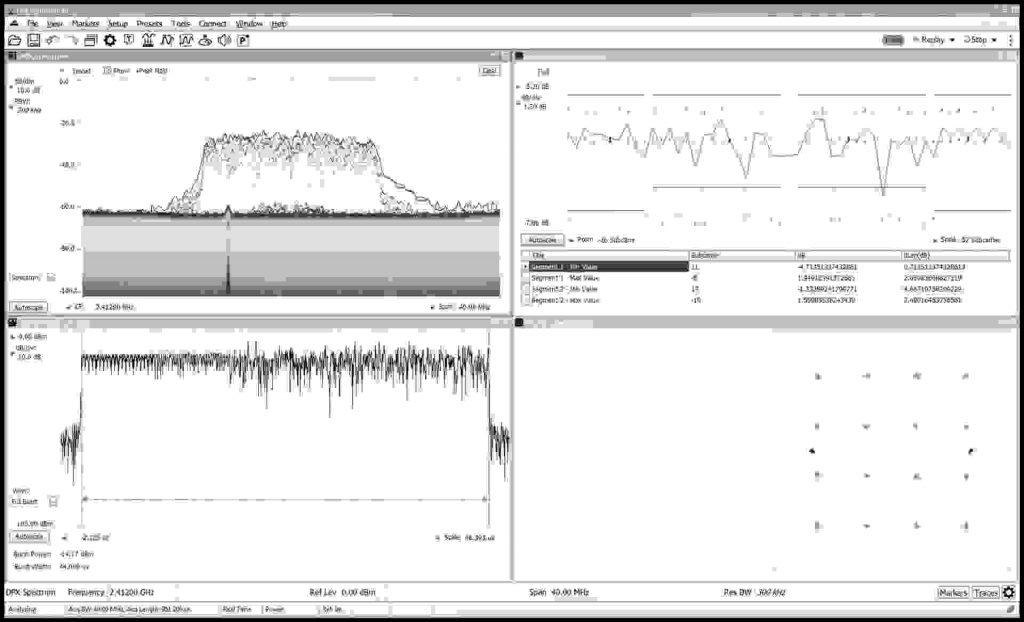Enable the Segment1 Max Value checkbox
The image size is (1024, 622).
[x=528, y=278]
